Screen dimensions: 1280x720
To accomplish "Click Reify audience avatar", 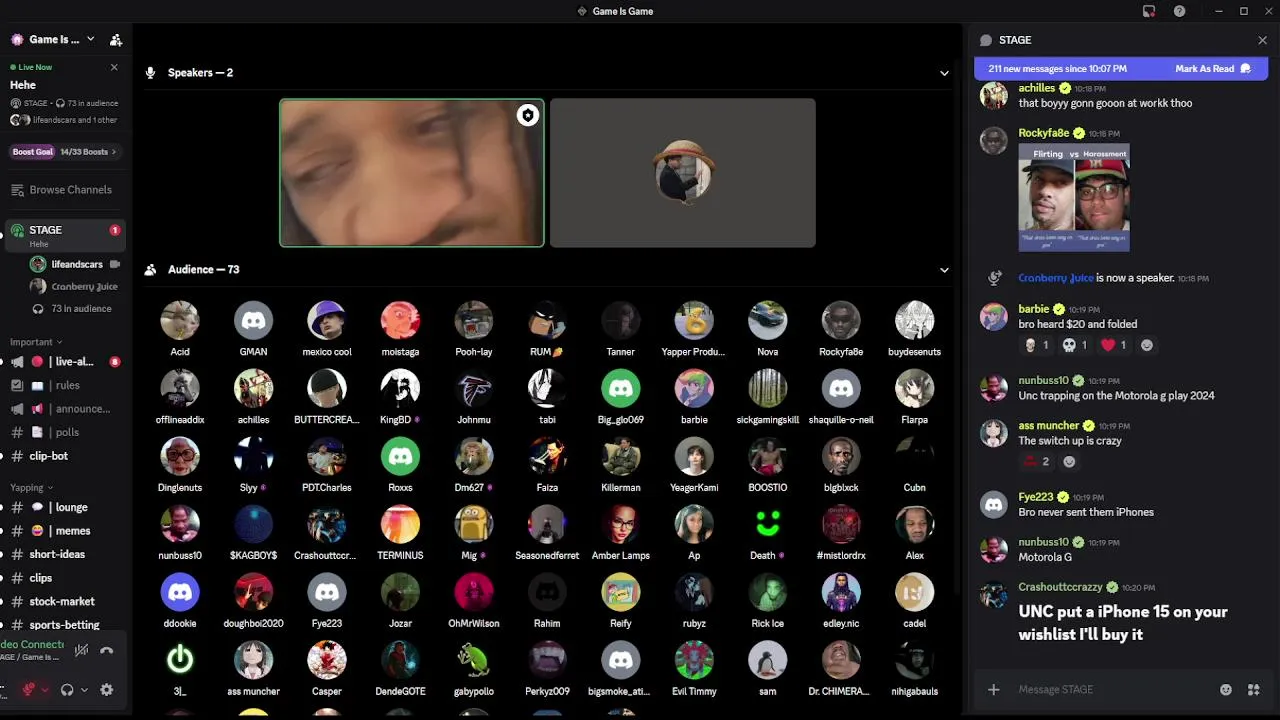I will tap(621, 593).
